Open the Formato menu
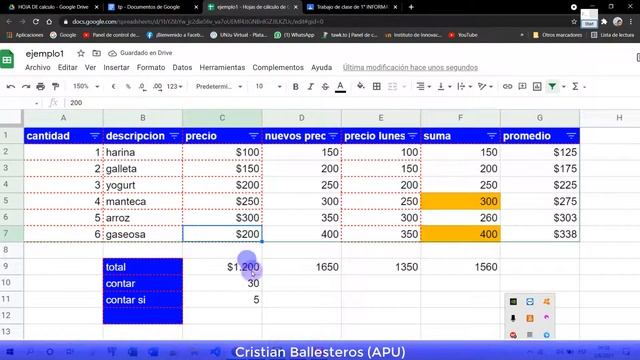This screenshot has width=640, height=360. click(151, 67)
